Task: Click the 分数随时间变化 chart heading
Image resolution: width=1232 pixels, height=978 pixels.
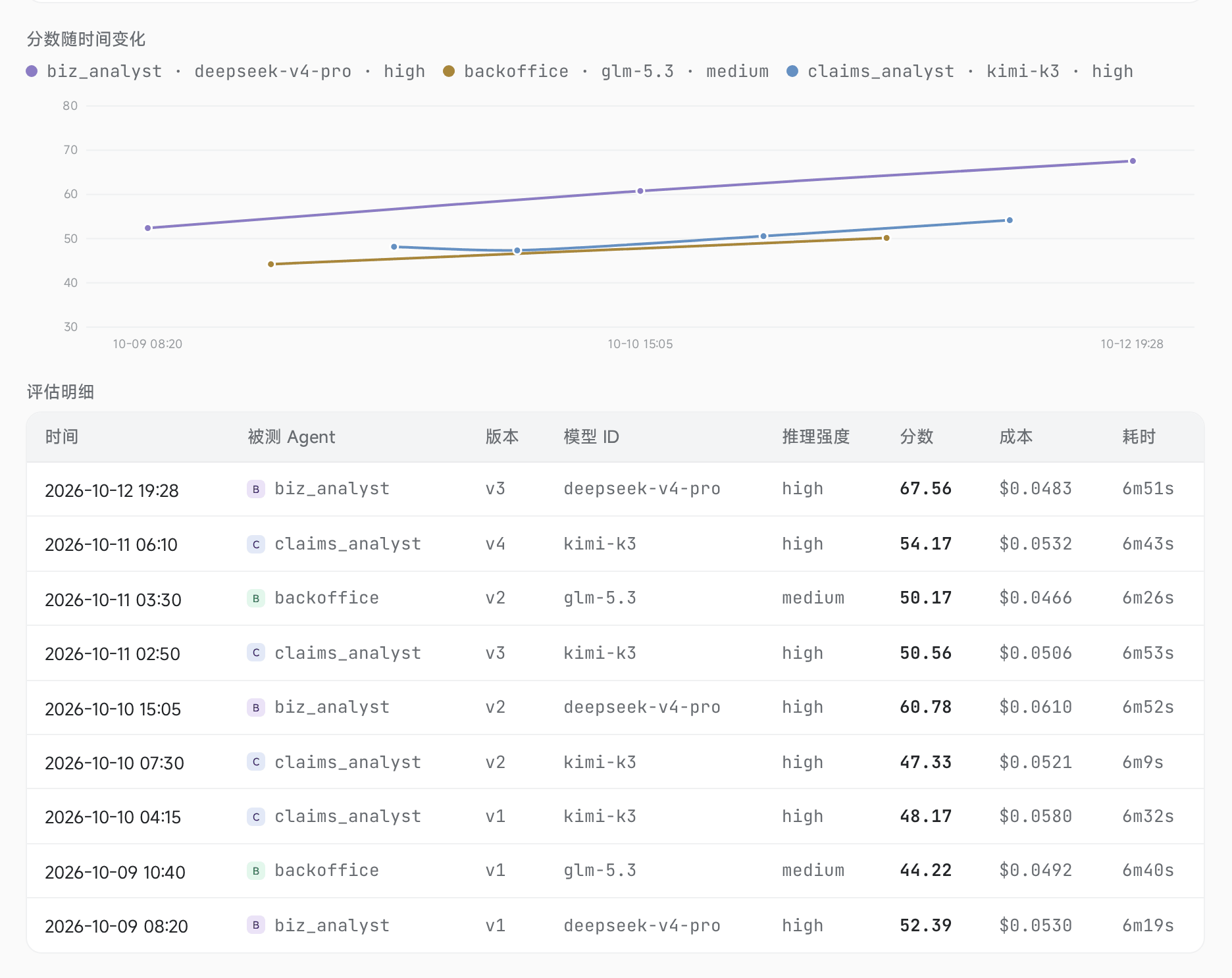Action: (x=86, y=39)
